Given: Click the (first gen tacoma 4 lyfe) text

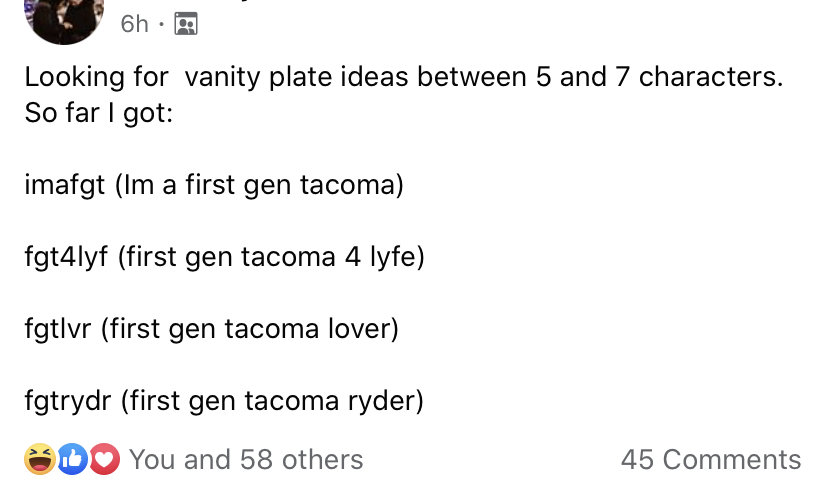Looking at the screenshot, I should 271,257.
